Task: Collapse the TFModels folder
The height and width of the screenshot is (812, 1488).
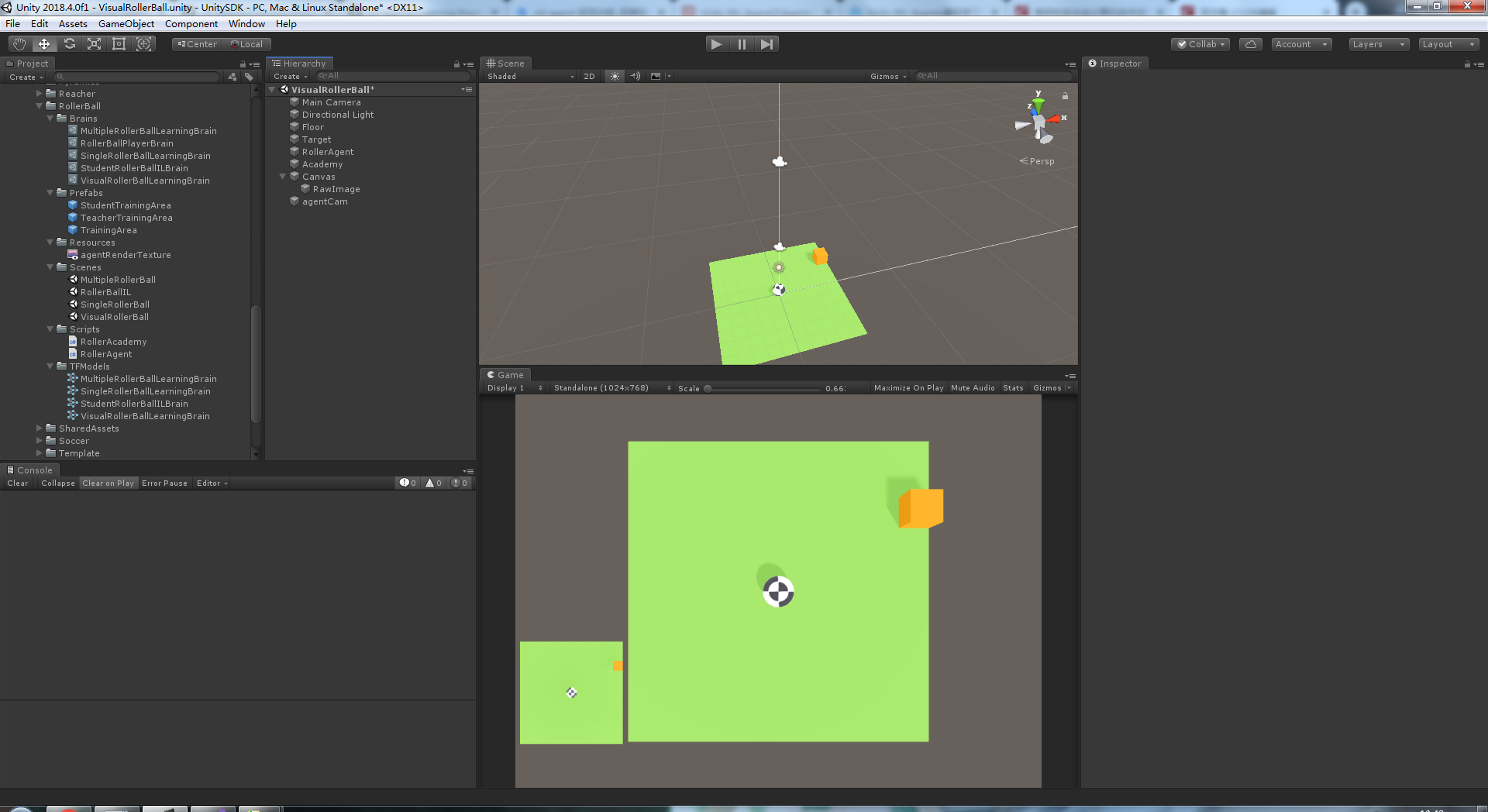Action: (50, 366)
